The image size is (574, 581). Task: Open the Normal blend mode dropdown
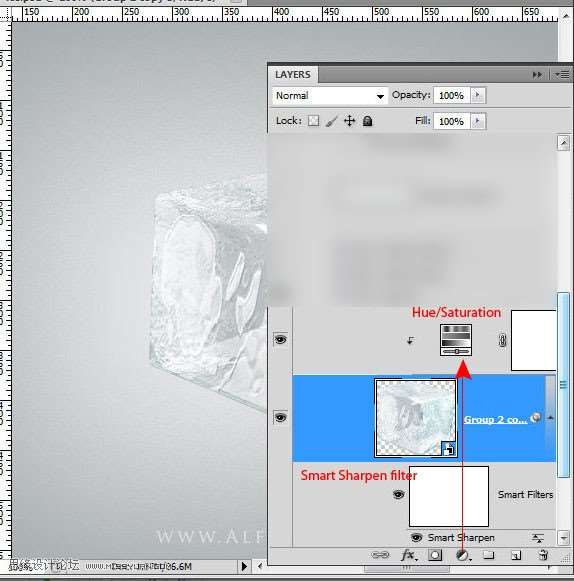(x=330, y=96)
